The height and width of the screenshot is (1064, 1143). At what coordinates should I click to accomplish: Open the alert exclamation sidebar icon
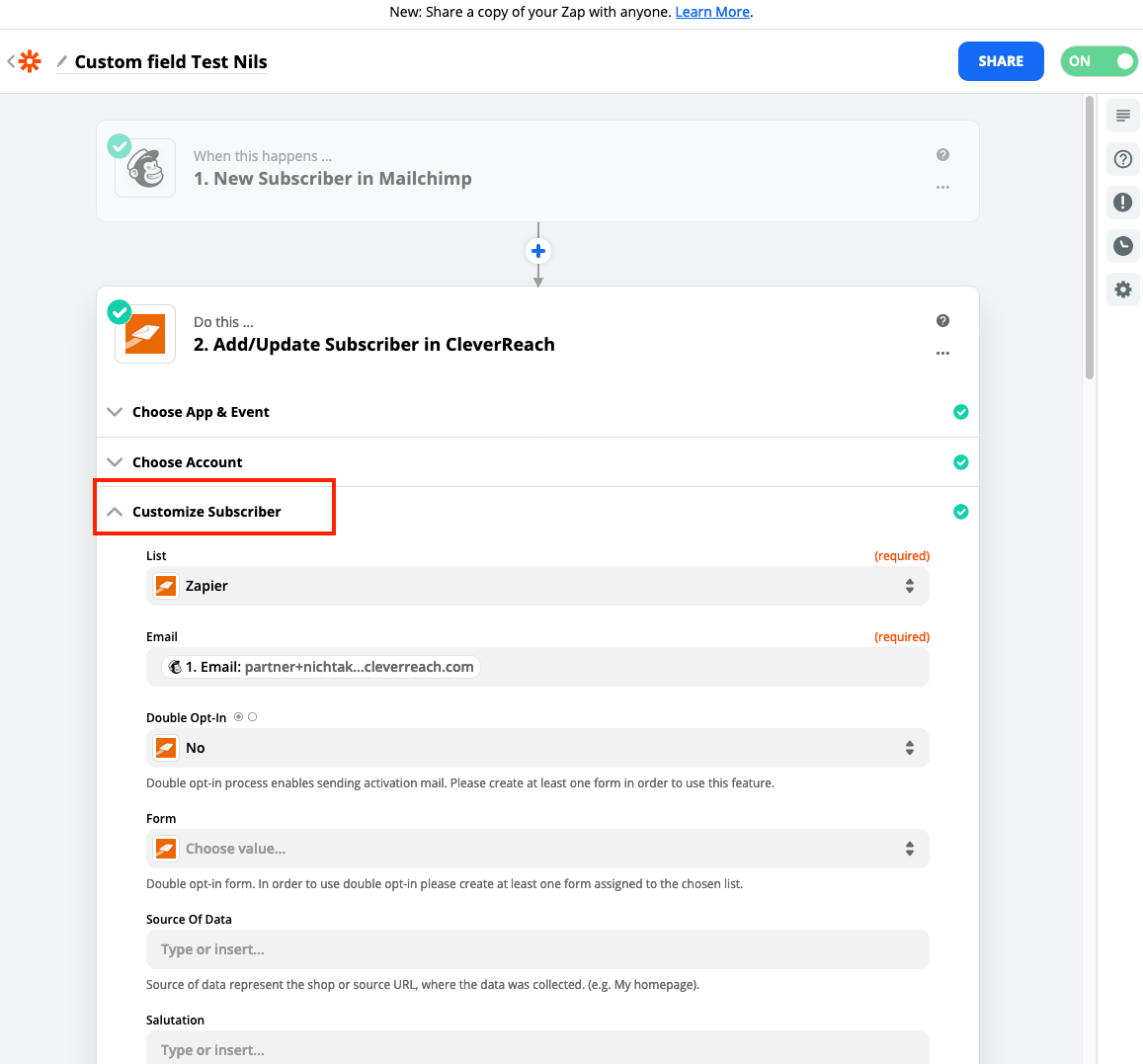pos(1122,203)
